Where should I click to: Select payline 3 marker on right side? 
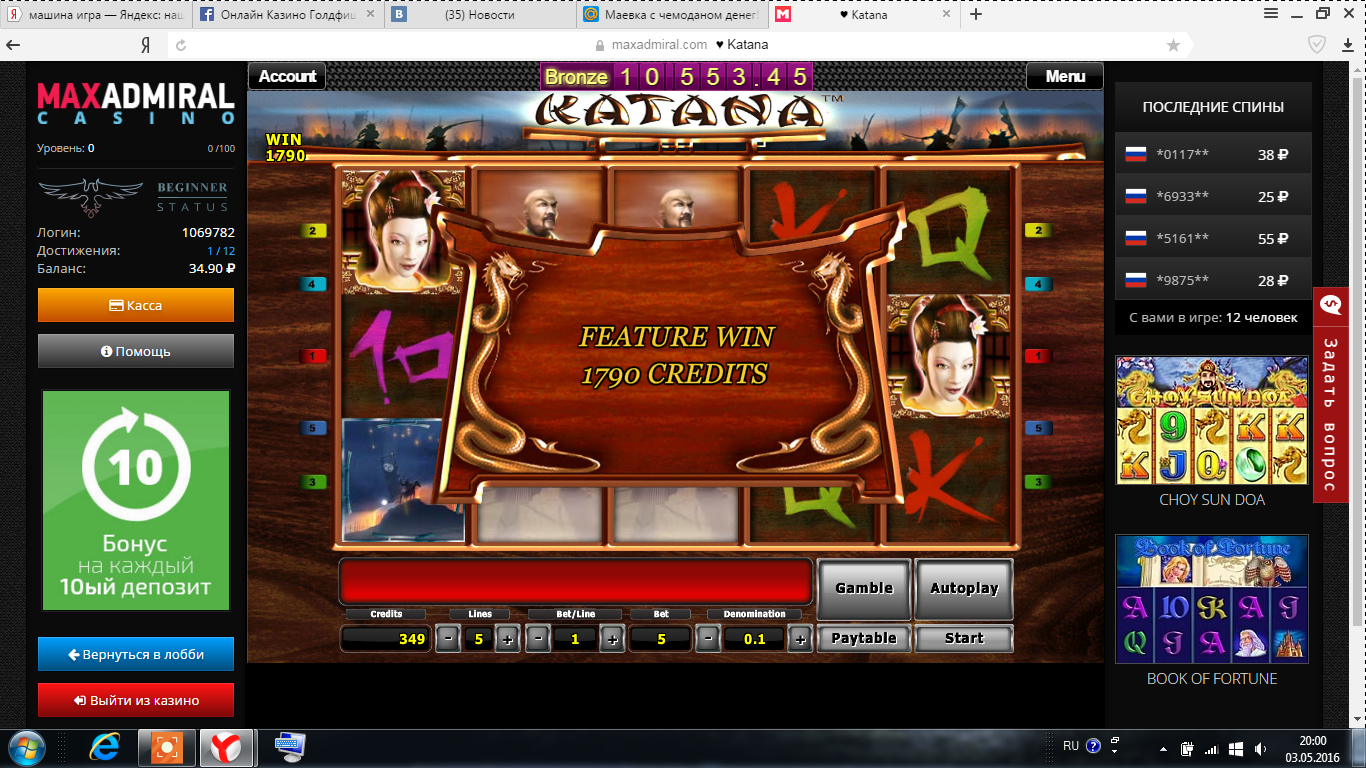click(x=1039, y=482)
